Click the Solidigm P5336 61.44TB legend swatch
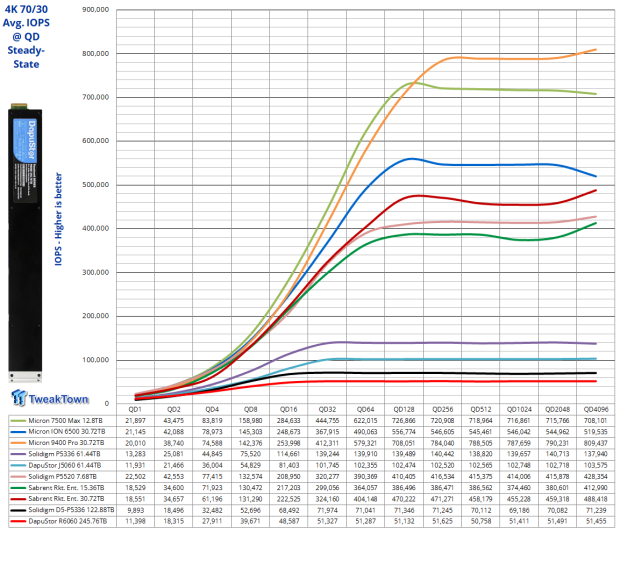The height and width of the screenshot is (568, 620). click(x=18, y=454)
